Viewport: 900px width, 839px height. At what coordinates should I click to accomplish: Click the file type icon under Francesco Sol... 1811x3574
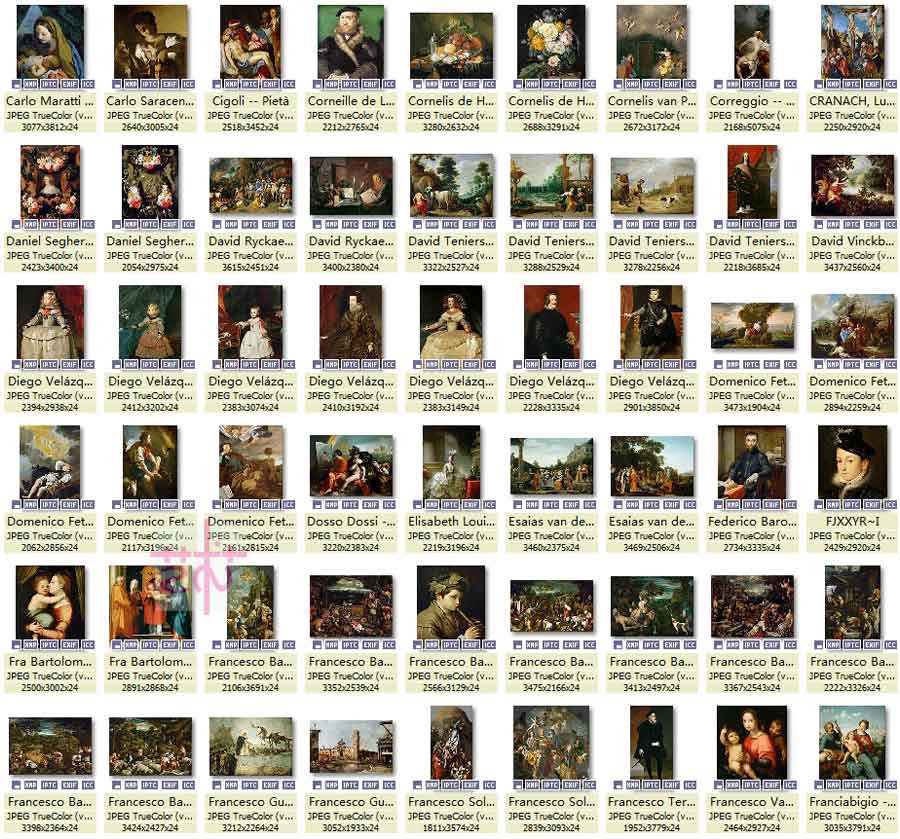418,784
